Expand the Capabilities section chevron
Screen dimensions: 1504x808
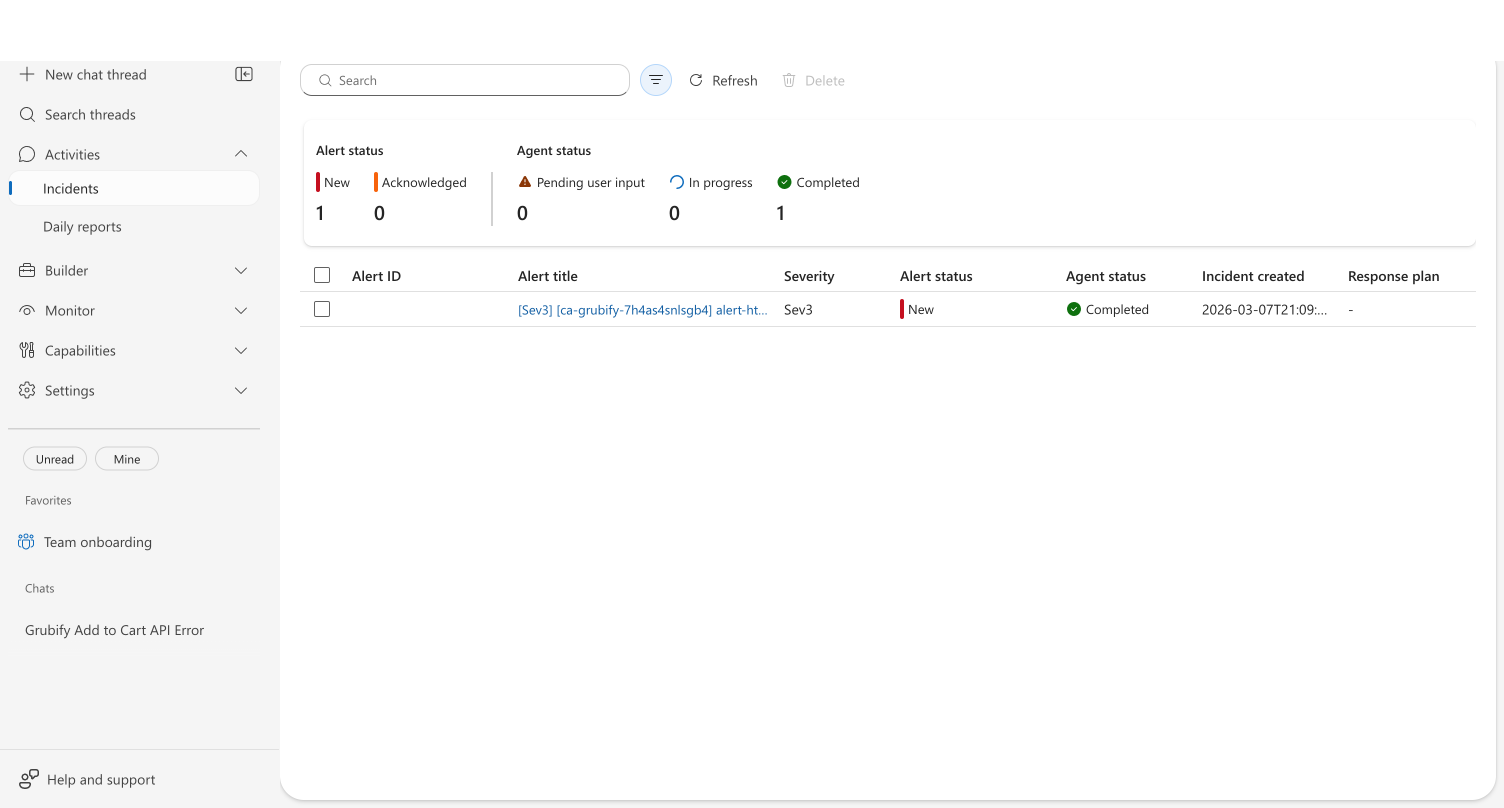pos(241,351)
